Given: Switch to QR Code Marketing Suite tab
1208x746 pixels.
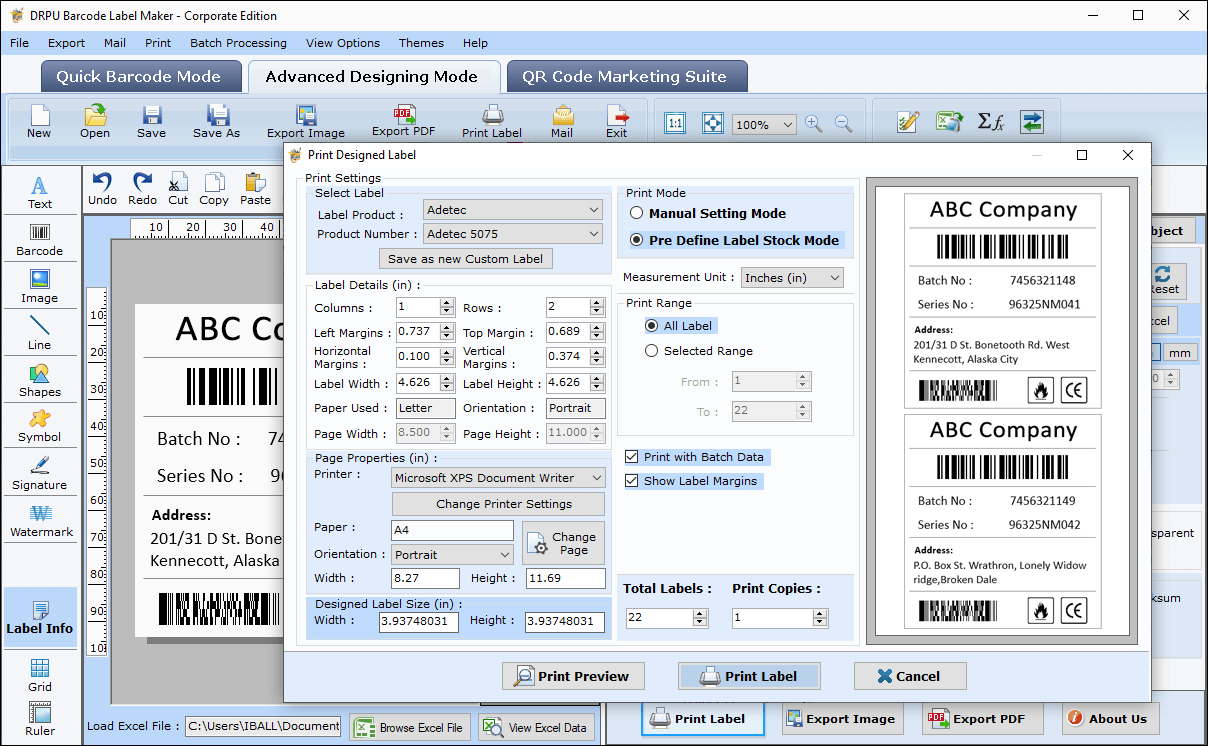Looking at the screenshot, I should tap(625, 77).
